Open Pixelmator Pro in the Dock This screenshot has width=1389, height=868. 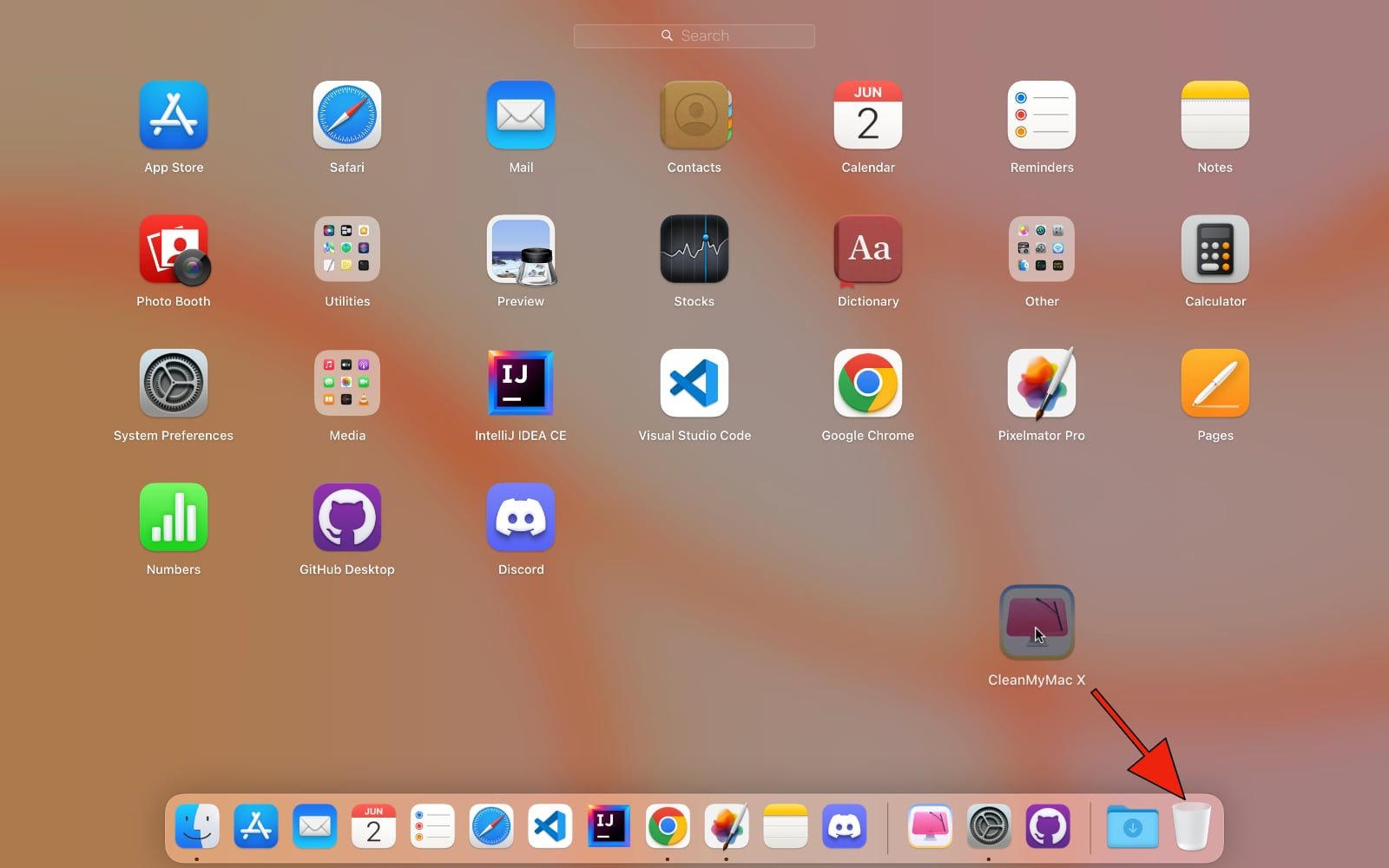tap(727, 825)
